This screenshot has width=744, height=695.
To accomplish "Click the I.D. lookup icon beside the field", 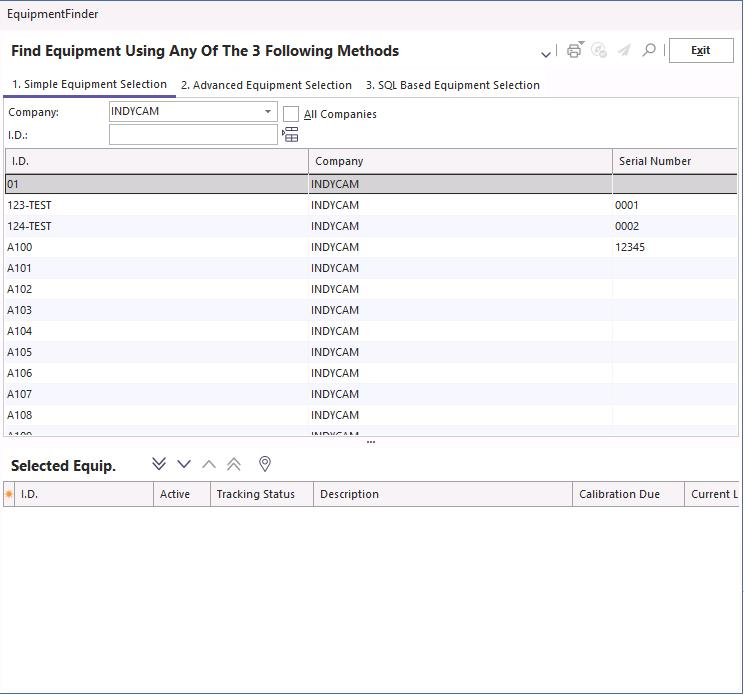I will [x=290, y=135].
